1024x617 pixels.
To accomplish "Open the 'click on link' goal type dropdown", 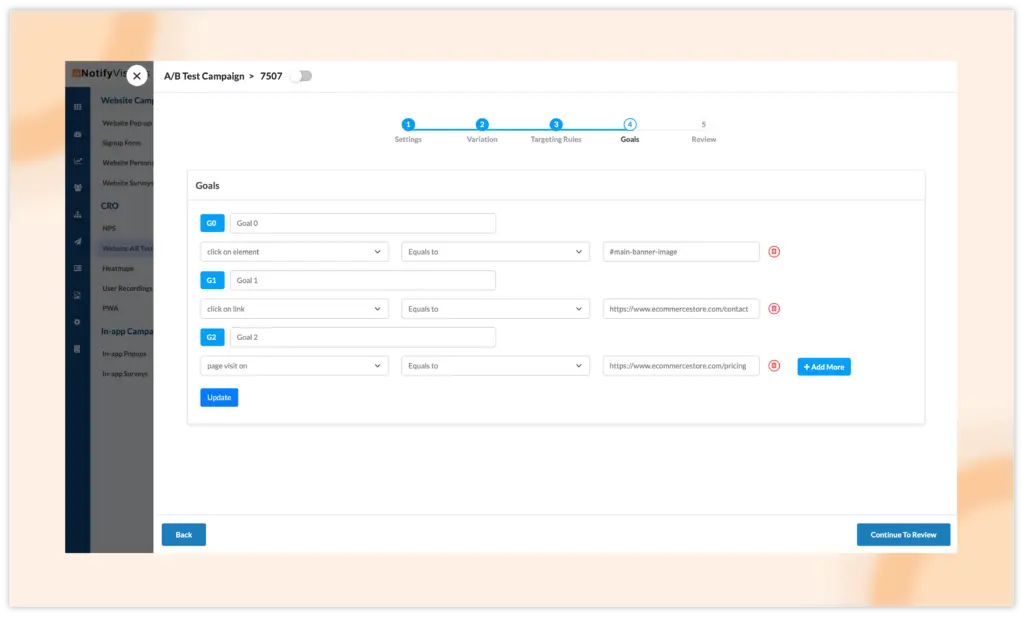I will (x=294, y=309).
